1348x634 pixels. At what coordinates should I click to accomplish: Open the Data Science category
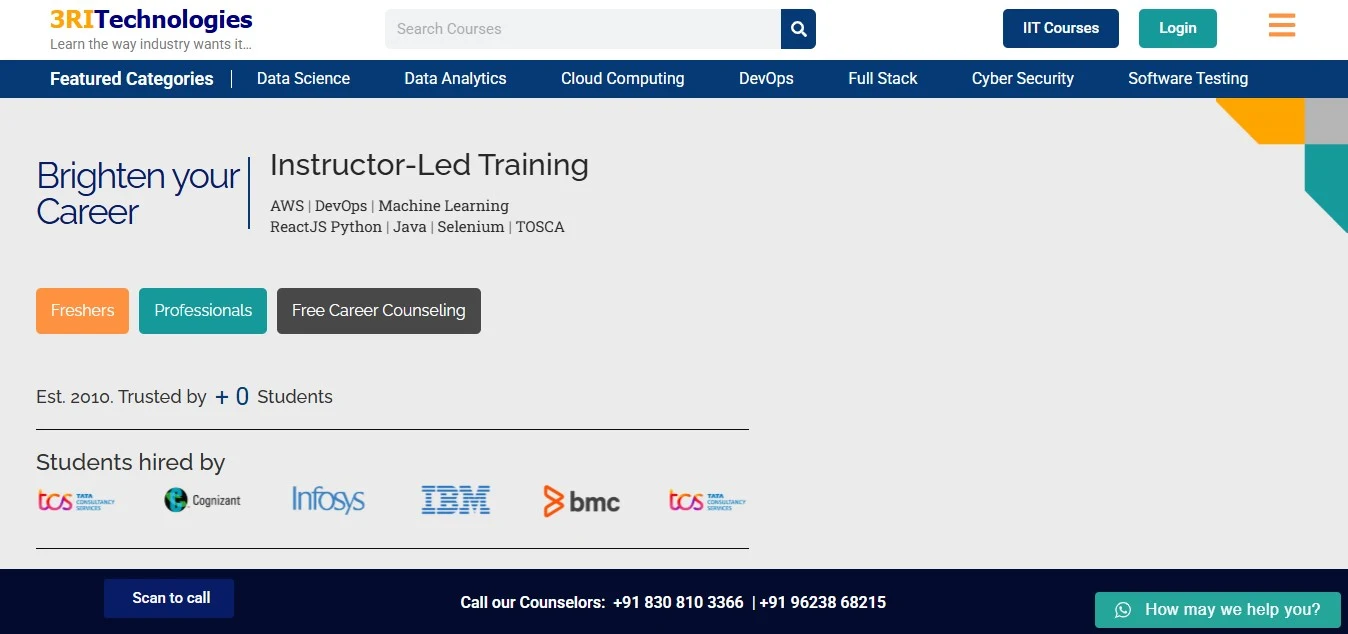pos(303,79)
